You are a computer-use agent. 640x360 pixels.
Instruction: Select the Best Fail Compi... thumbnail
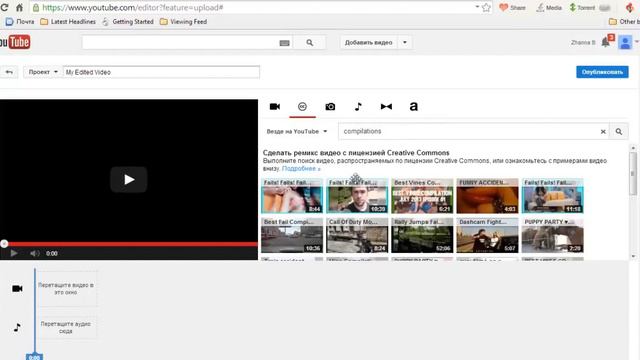pos(292,236)
